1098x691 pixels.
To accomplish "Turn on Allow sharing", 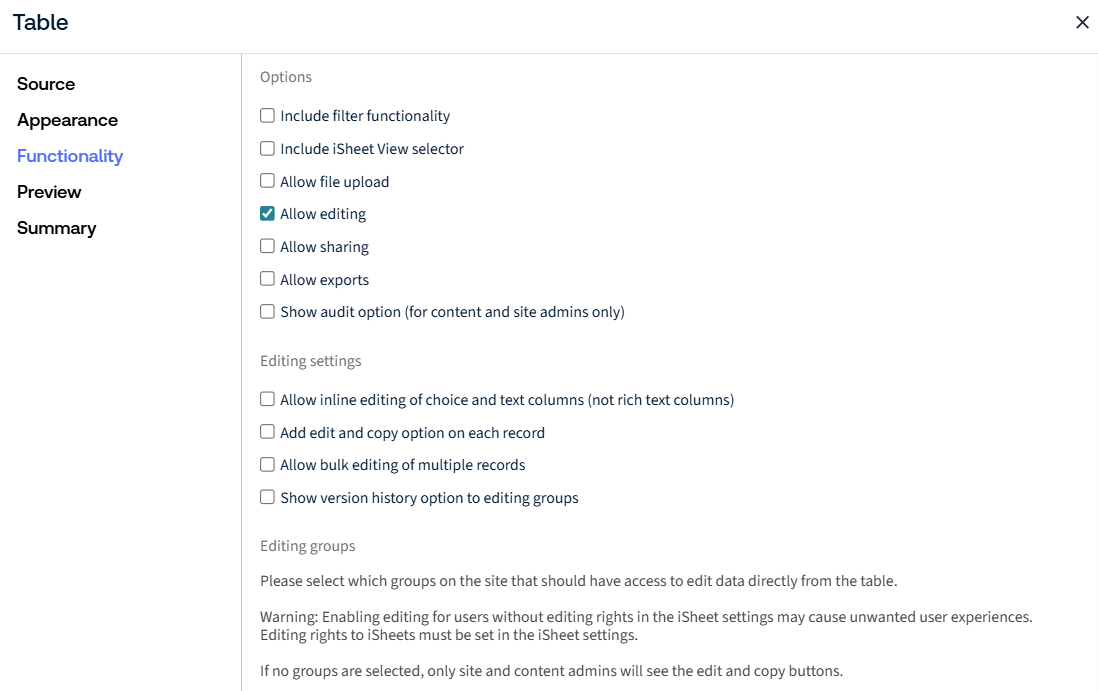I will (267, 246).
